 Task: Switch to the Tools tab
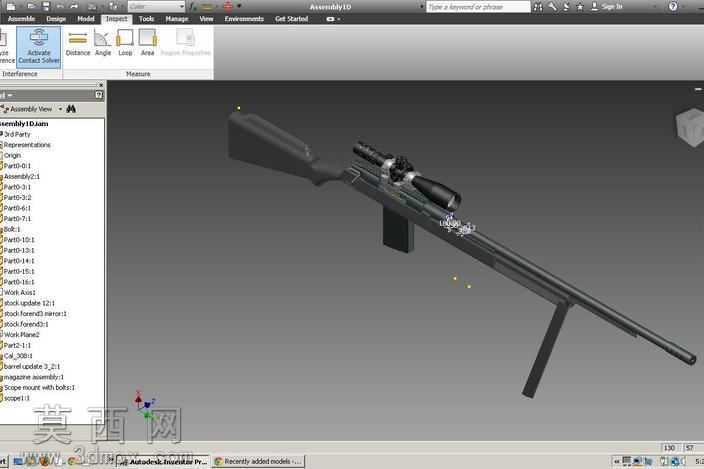coord(146,19)
